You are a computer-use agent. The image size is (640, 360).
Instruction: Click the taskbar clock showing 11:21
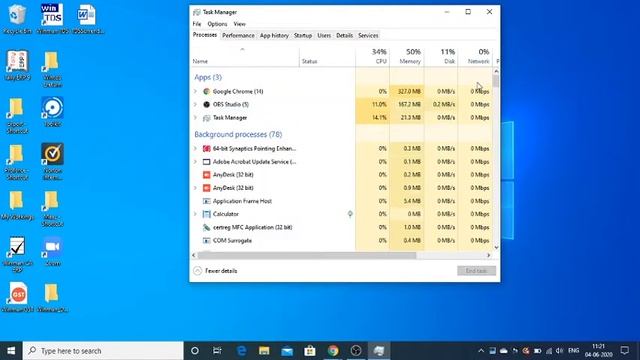pos(598,351)
